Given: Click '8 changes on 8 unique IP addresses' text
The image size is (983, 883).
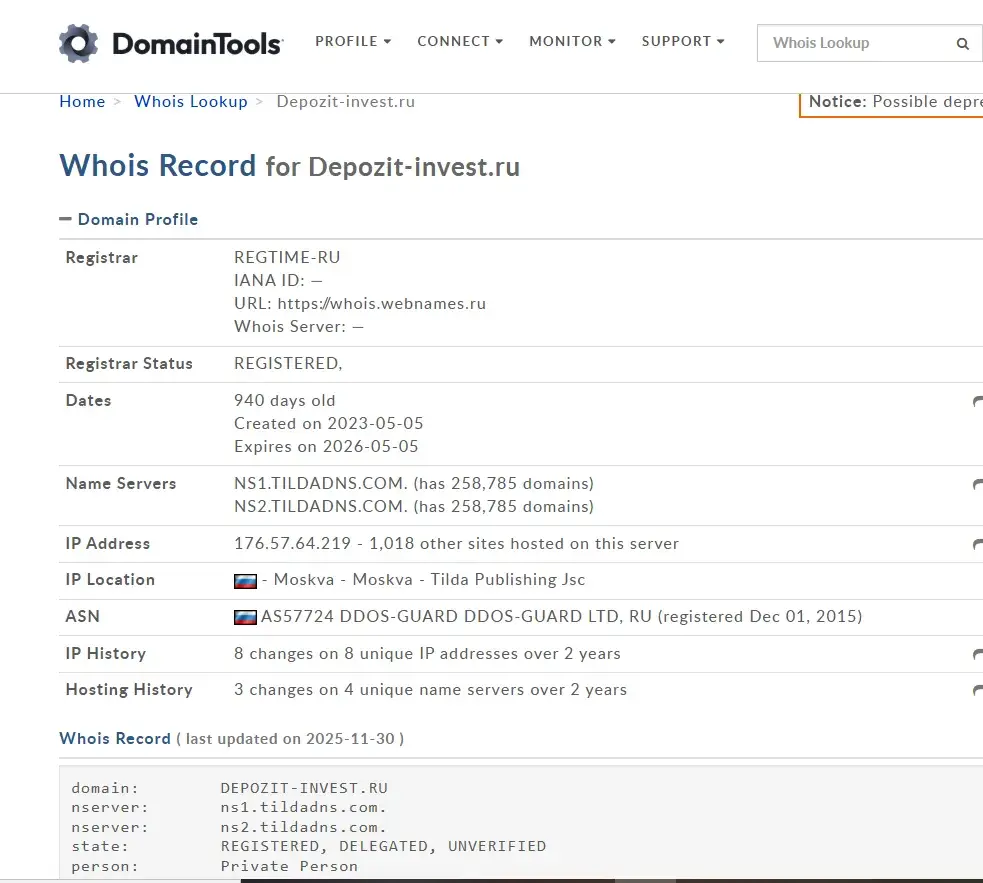Looking at the screenshot, I should pos(427,653).
